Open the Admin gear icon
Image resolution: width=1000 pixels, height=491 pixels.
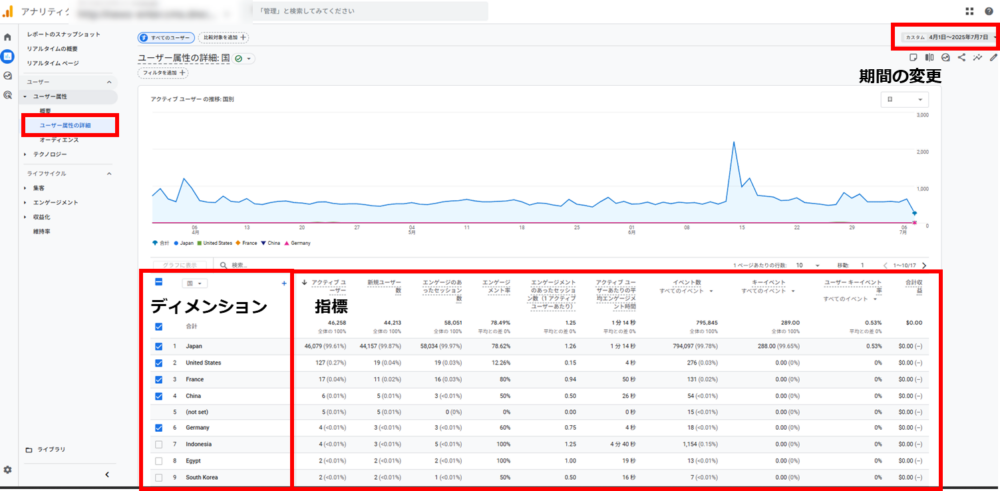coord(8,469)
